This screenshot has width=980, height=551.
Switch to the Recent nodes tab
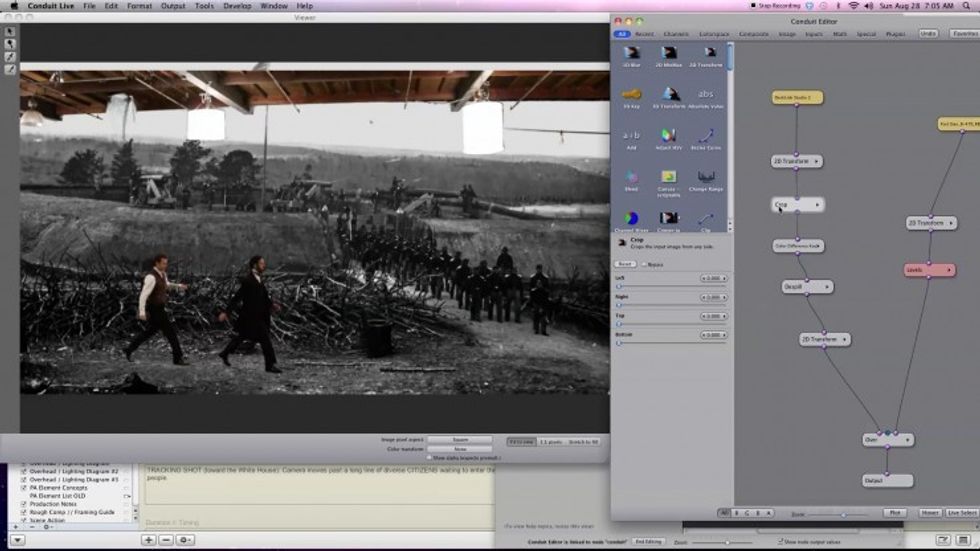pyautogui.click(x=644, y=34)
